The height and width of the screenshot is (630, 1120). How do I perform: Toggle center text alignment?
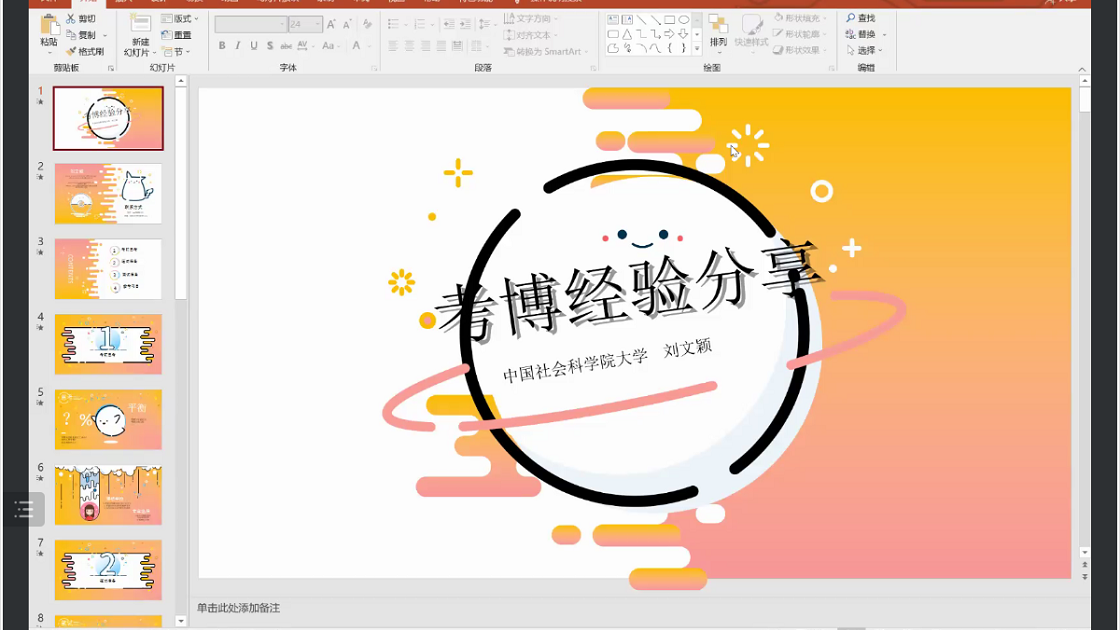(x=409, y=46)
